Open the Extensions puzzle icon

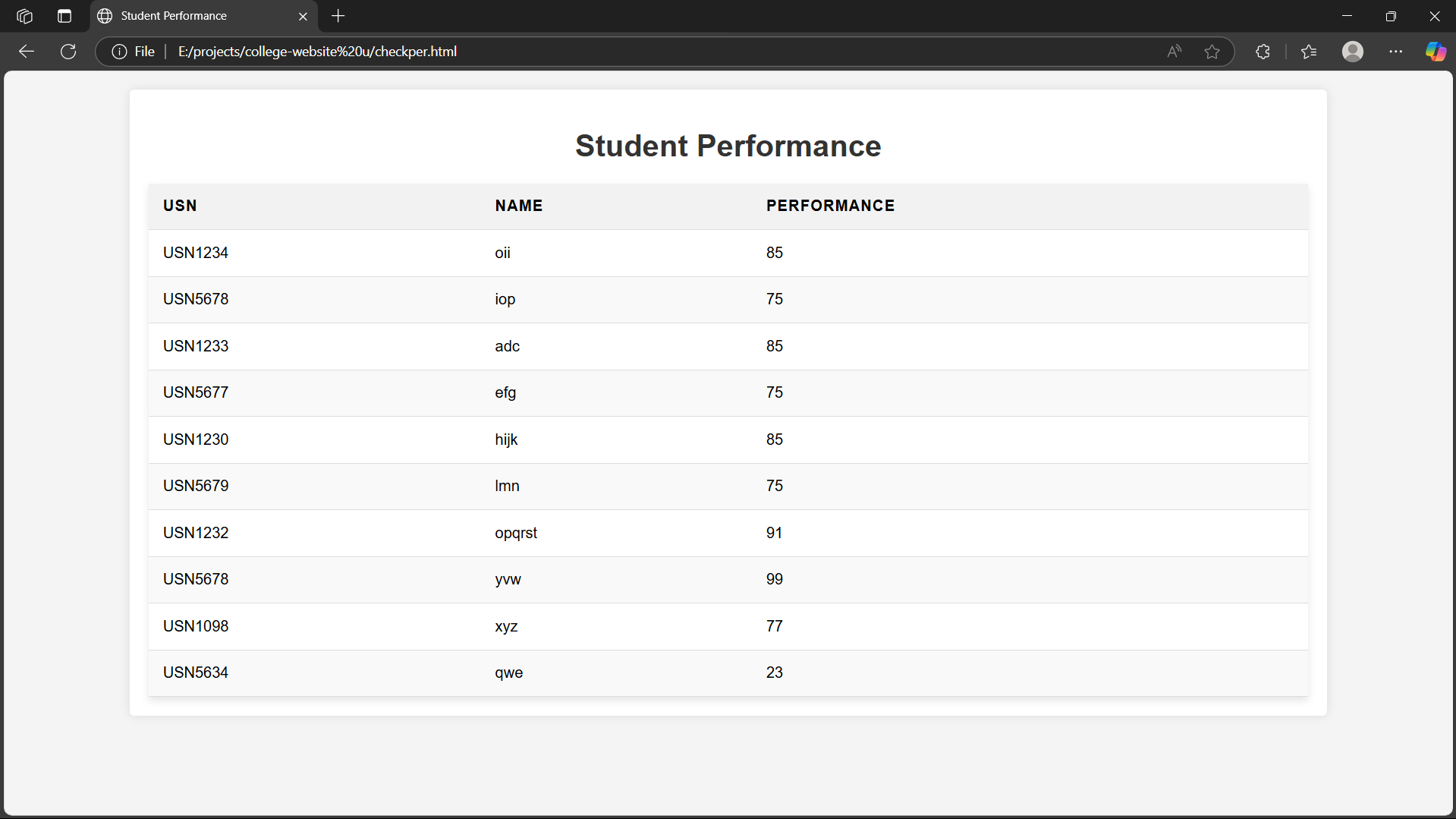[1263, 52]
